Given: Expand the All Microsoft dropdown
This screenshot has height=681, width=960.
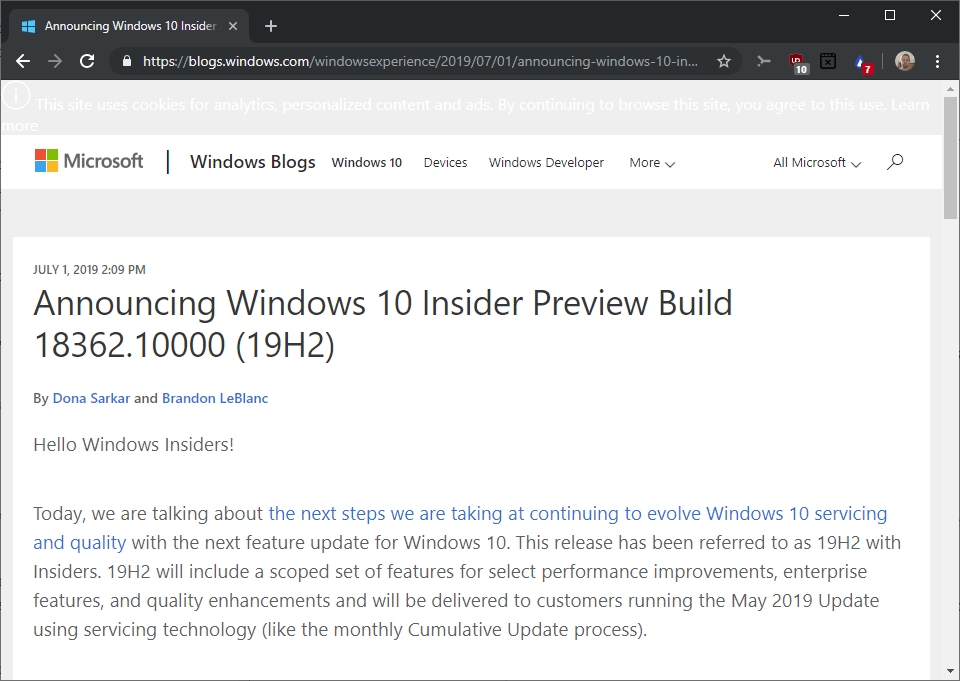Looking at the screenshot, I should click(817, 162).
